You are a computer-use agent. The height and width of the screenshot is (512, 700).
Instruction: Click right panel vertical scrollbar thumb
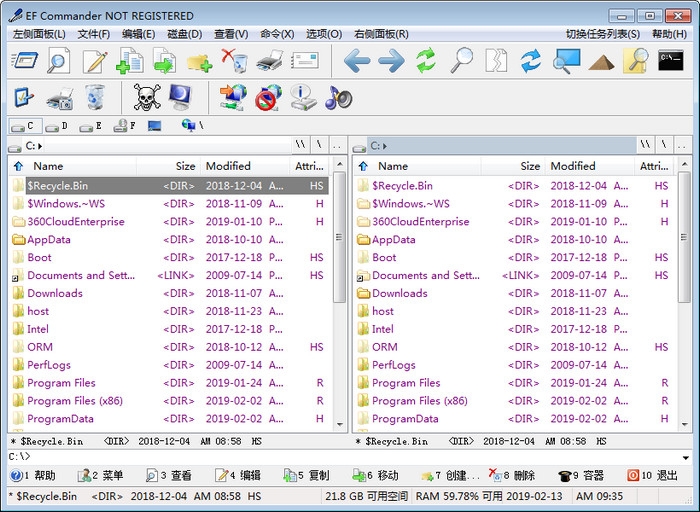(x=684, y=237)
